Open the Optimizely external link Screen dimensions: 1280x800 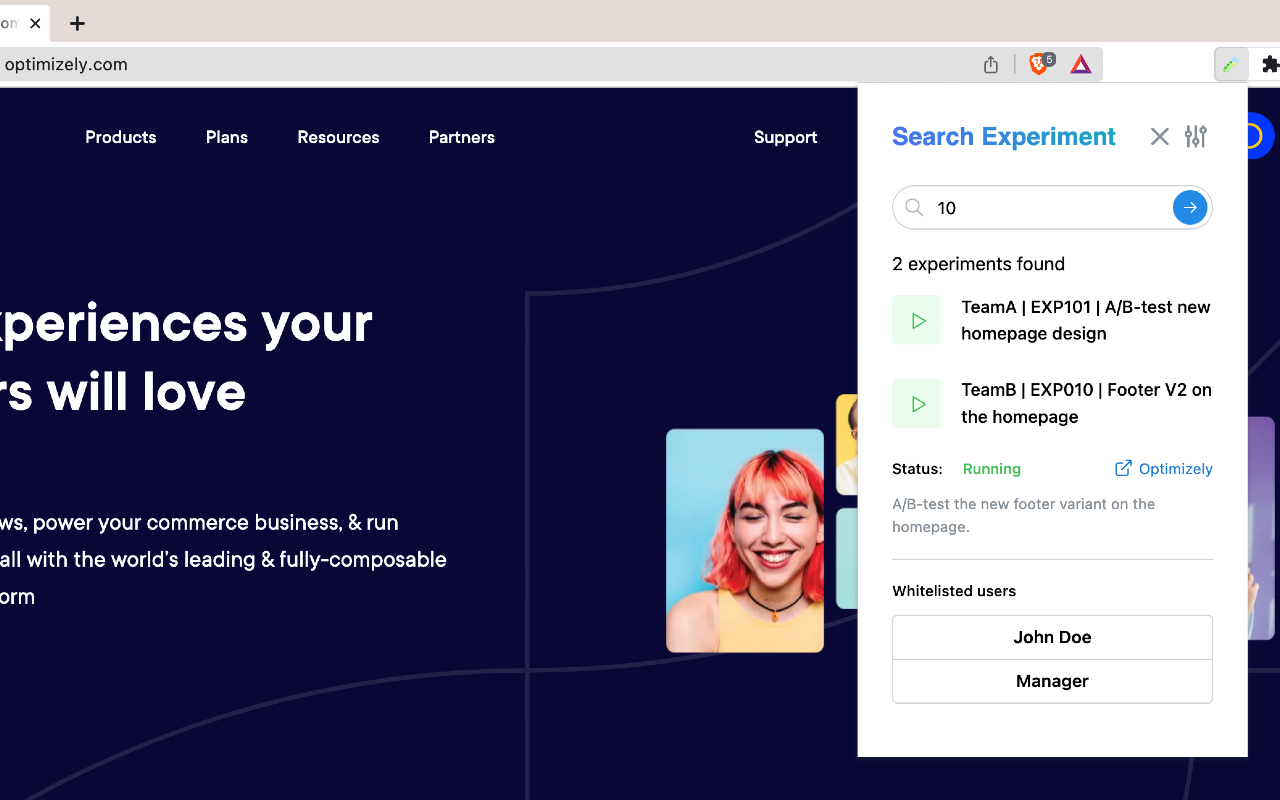click(1163, 468)
